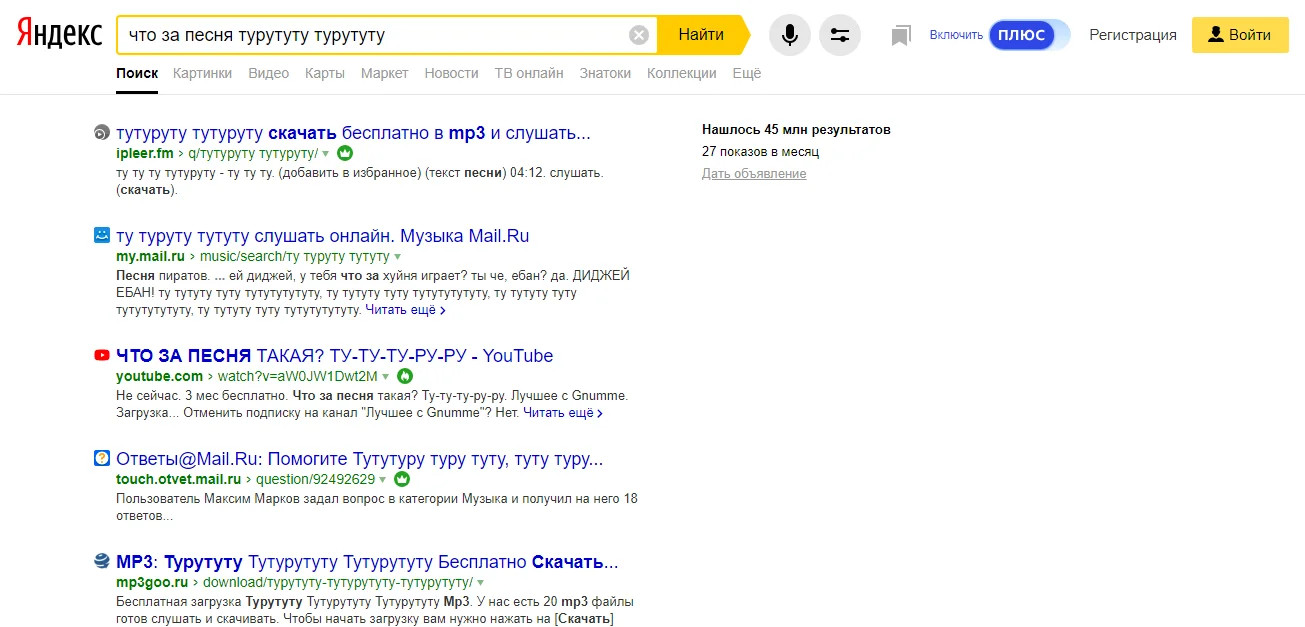Expand the dropdown arrow after the touch.otvet.mail.ru URL
This screenshot has height=627, width=1305.
(383, 480)
